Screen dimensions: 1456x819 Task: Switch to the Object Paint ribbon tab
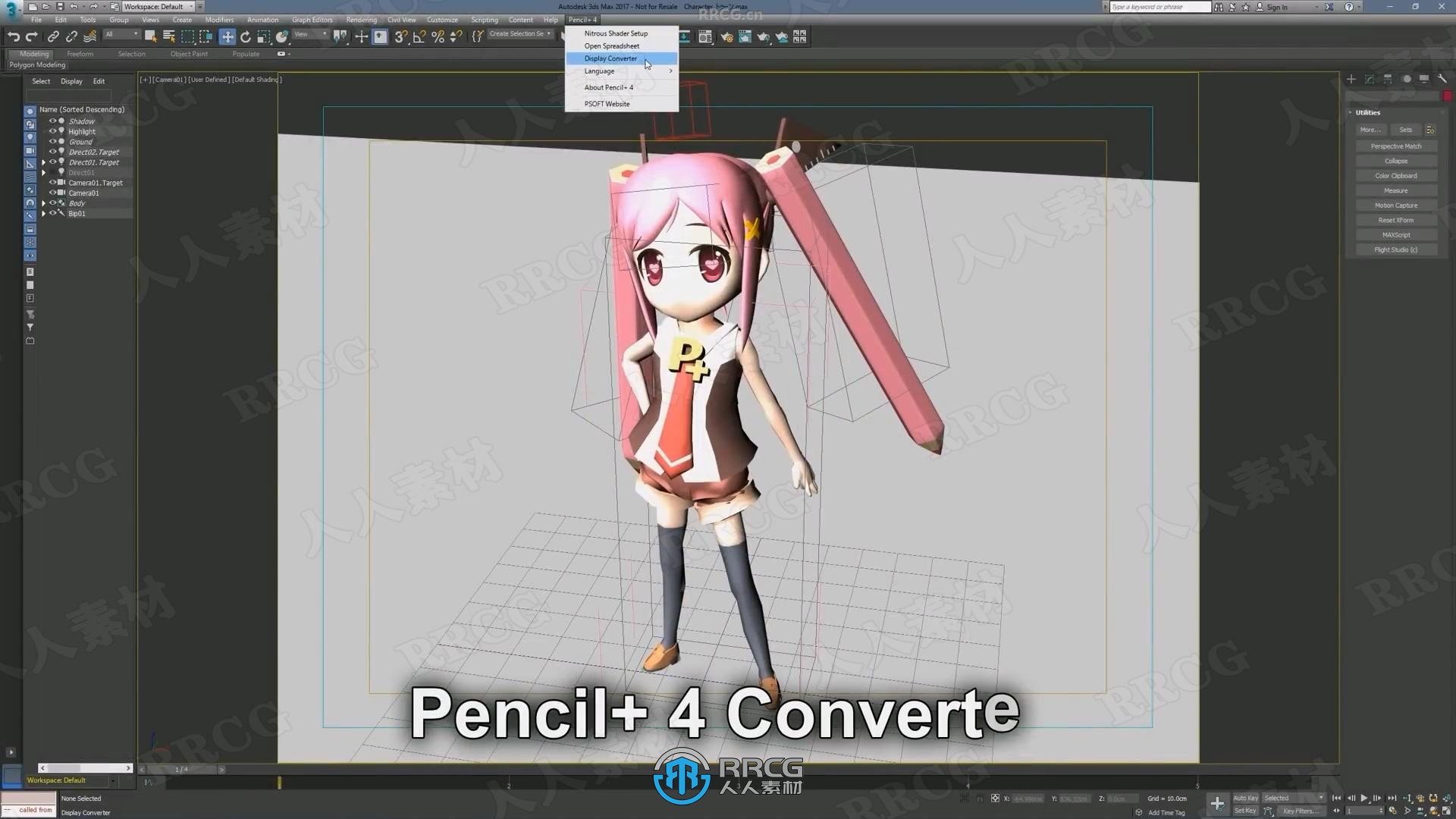coord(189,54)
